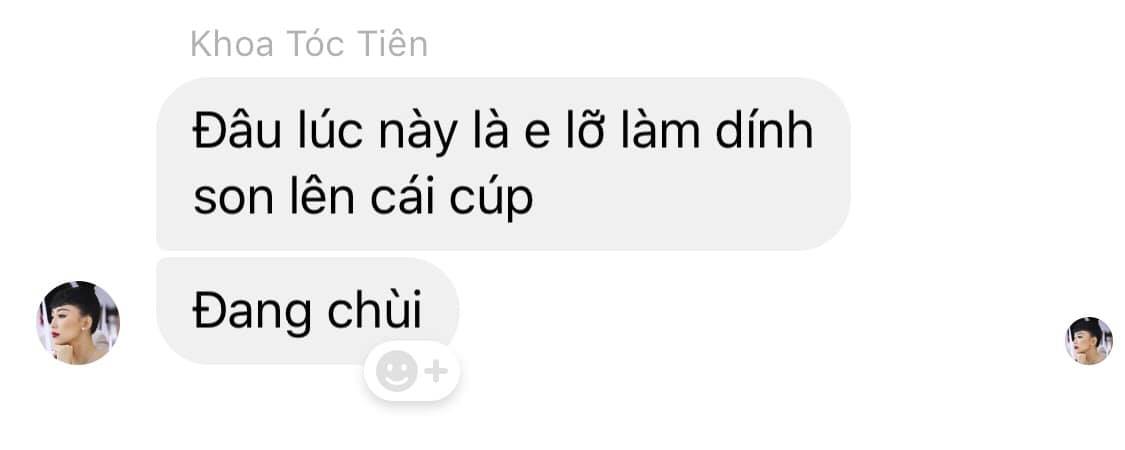Select the Đang chùi message bubble

pyautogui.click(x=307, y=311)
